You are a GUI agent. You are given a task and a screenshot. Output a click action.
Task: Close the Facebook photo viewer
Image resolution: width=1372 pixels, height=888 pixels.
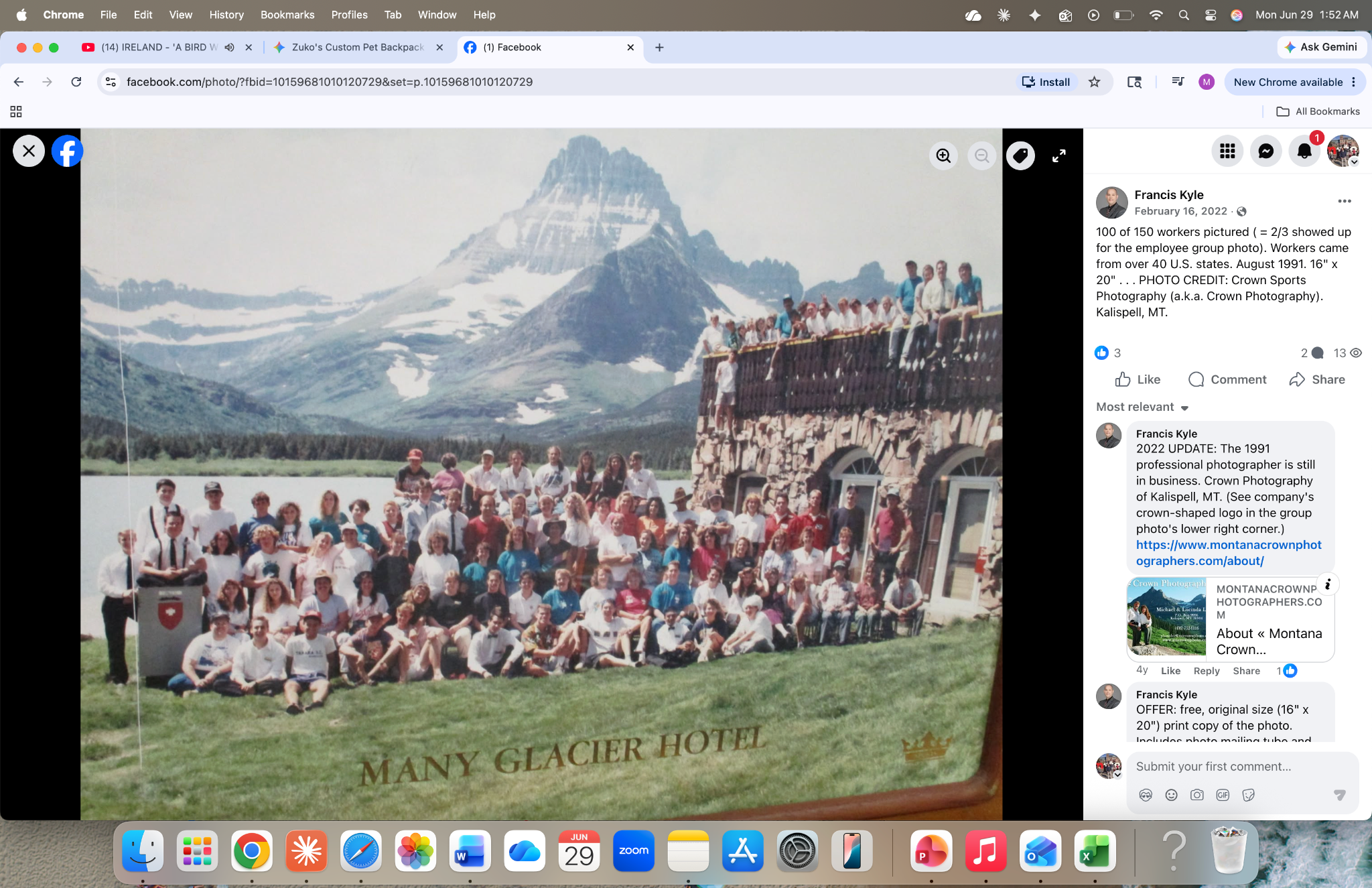tap(29, 151)
